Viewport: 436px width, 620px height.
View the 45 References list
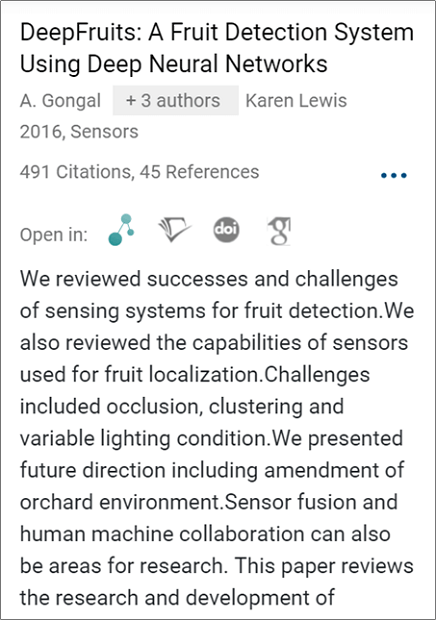click(199, 172)
